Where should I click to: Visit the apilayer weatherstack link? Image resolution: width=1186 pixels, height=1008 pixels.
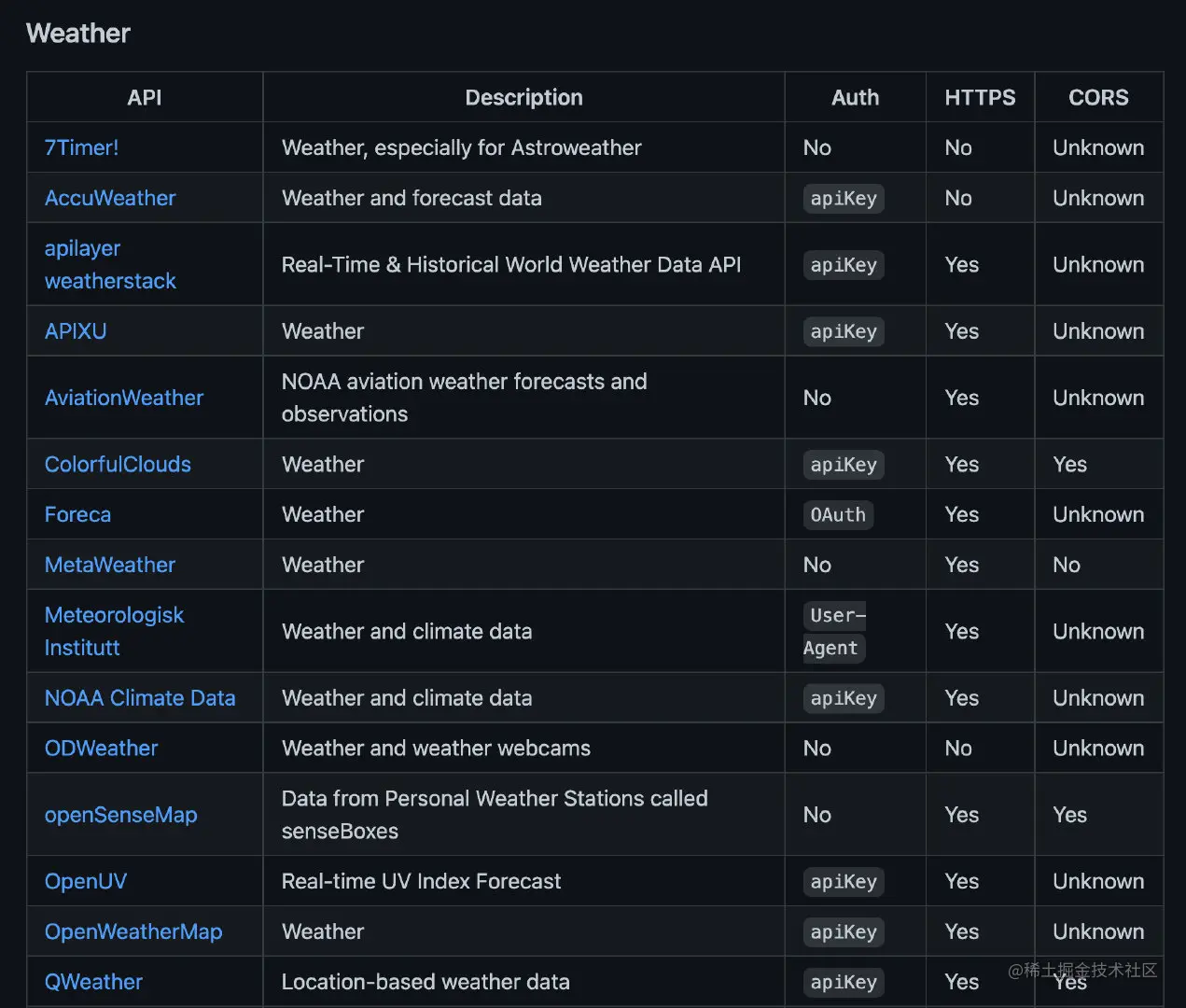point(110,264)
